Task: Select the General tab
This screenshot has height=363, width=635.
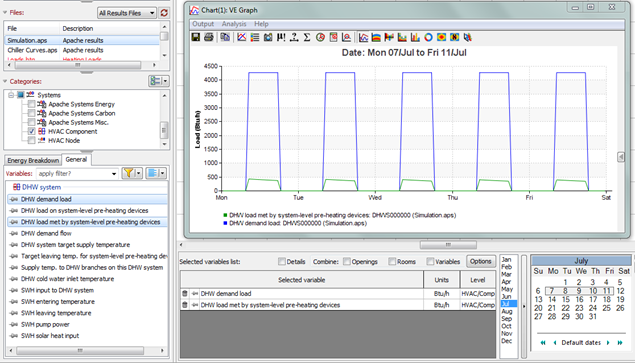Action: tap(76, 160)
